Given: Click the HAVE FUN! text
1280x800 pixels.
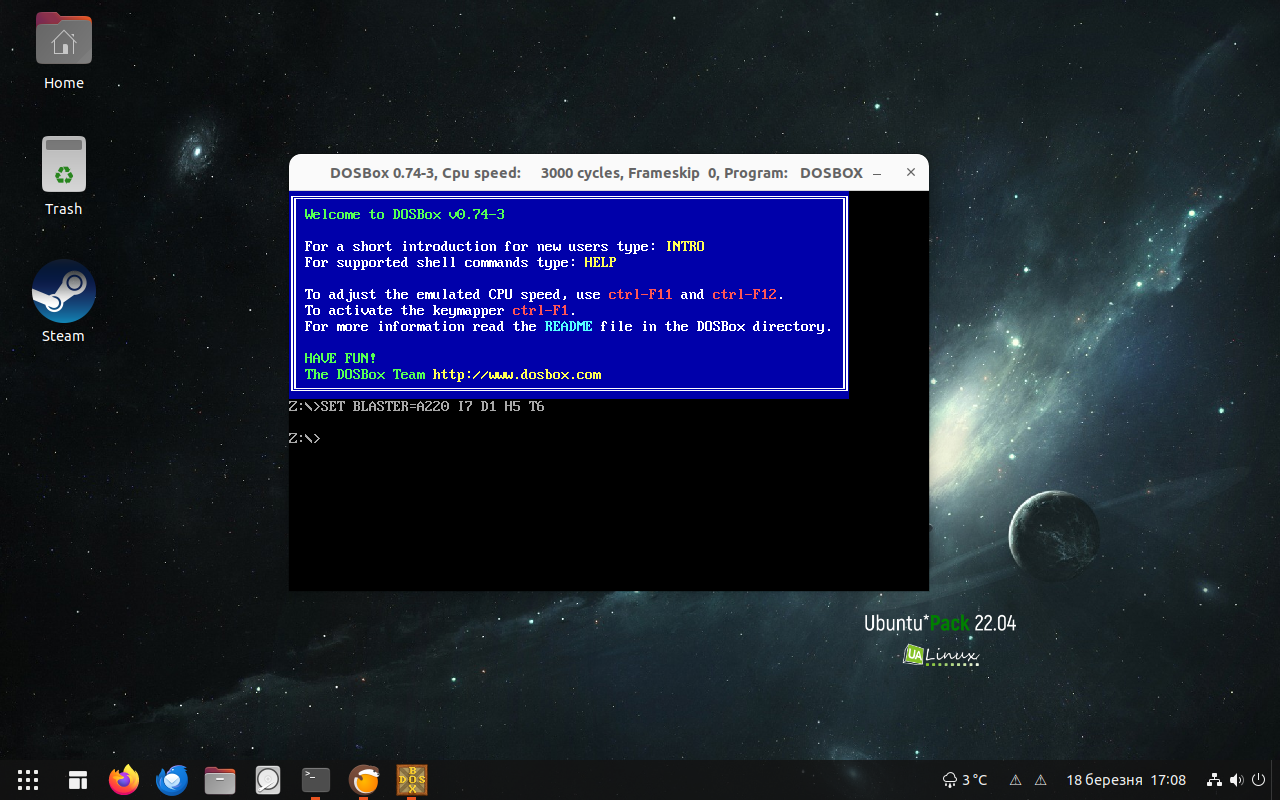Looking at the screenshot, I should (x=341, y=358).
